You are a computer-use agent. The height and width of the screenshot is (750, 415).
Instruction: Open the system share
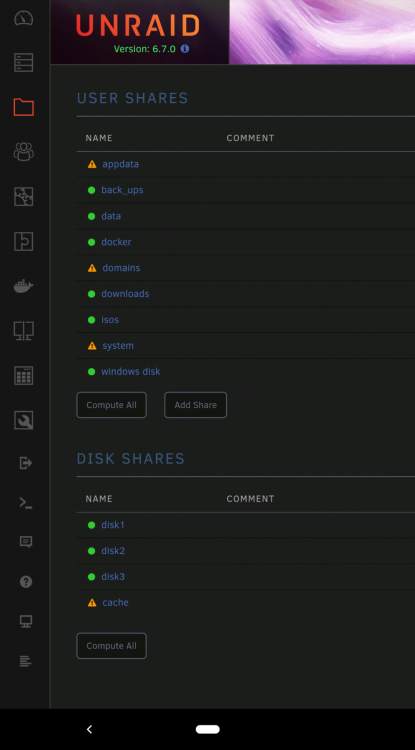point(118,345)
